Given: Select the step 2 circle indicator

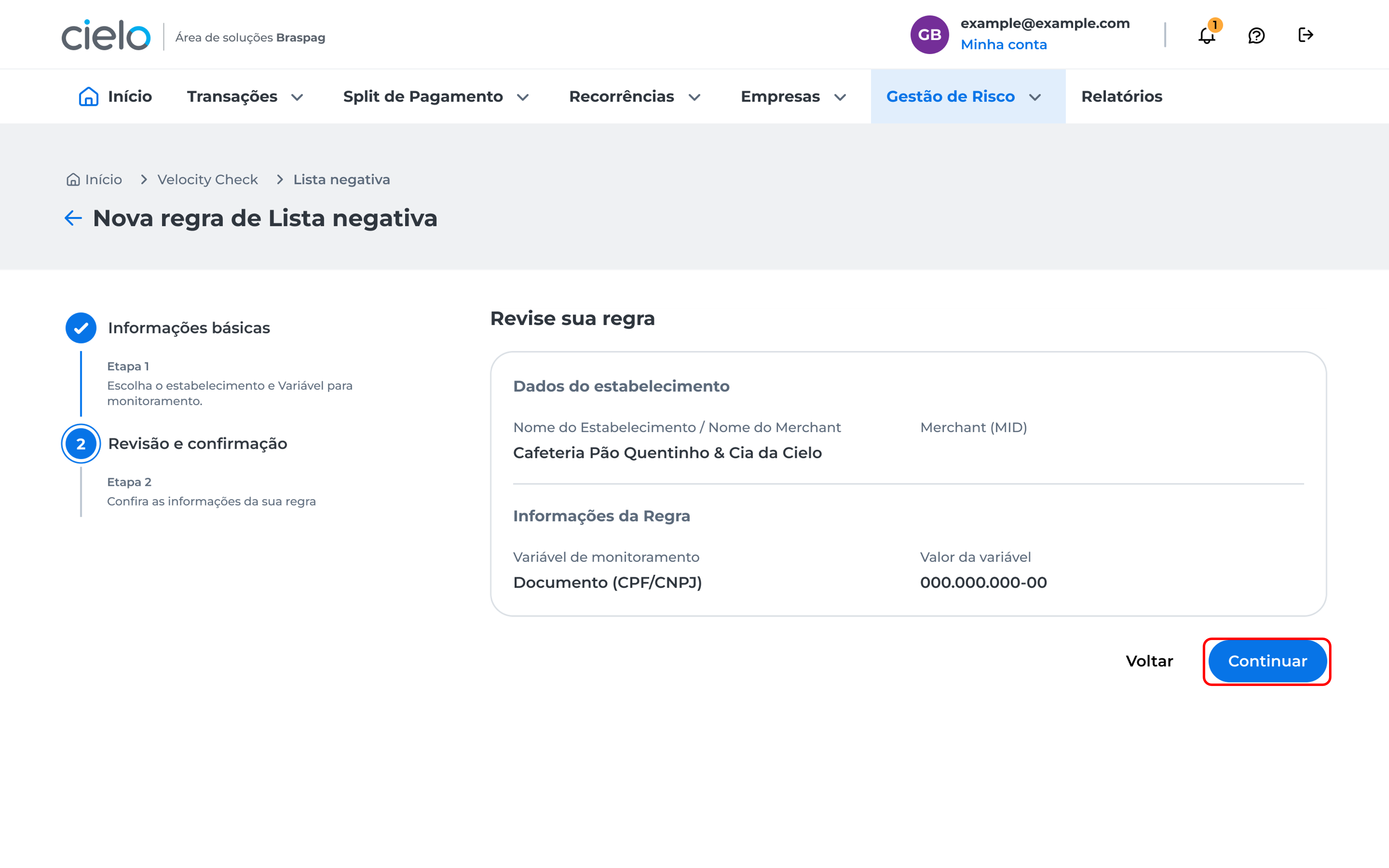Looking at the screenshot, I should tap(81, 444).
